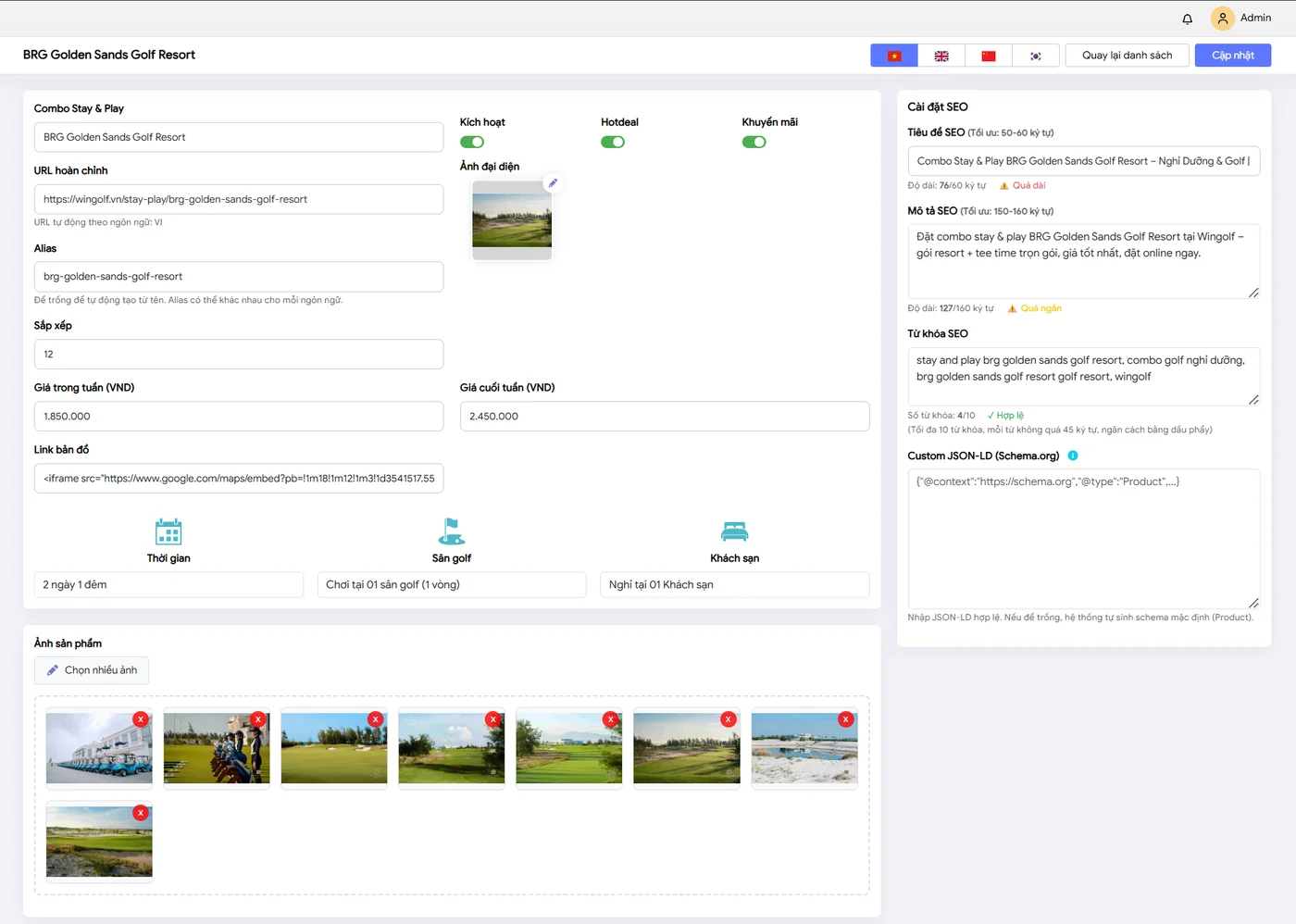Focus 'Chơi tại 01 sân golf' field
Viewport: 1296px width, 924px height.
coord(452,584)
